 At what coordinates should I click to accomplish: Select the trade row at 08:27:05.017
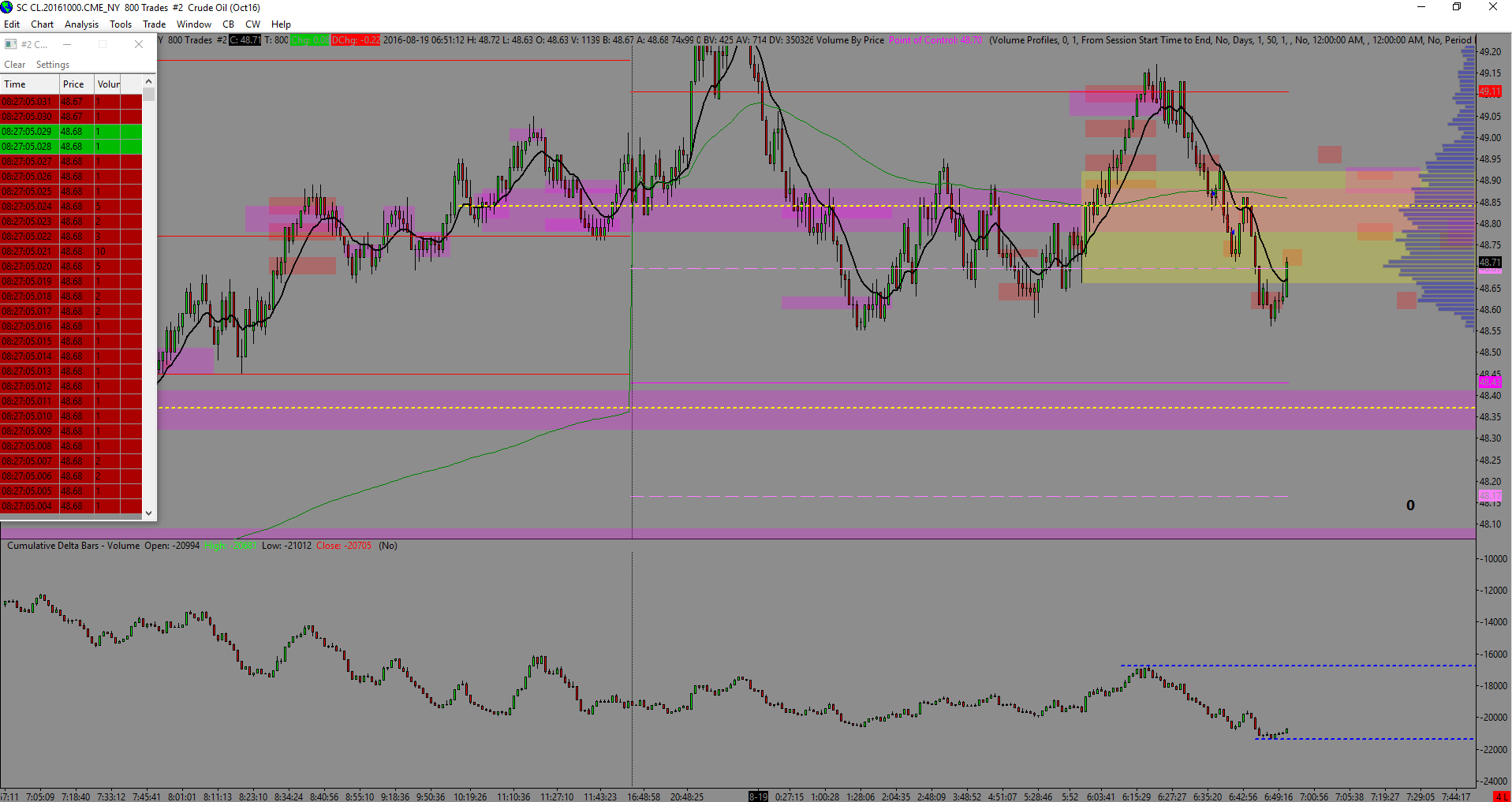(71, 311)
